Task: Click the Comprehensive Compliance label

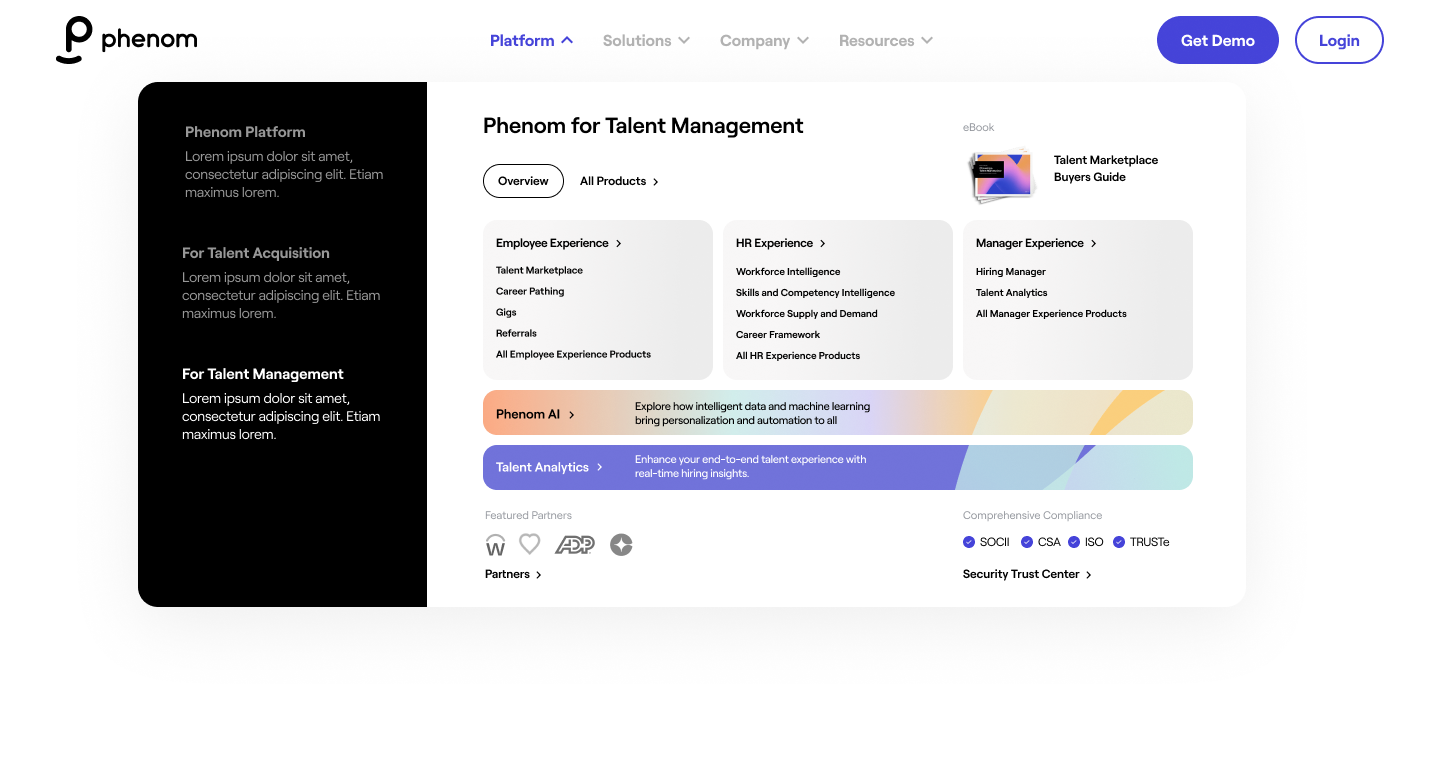Action: click(1032, 515)
